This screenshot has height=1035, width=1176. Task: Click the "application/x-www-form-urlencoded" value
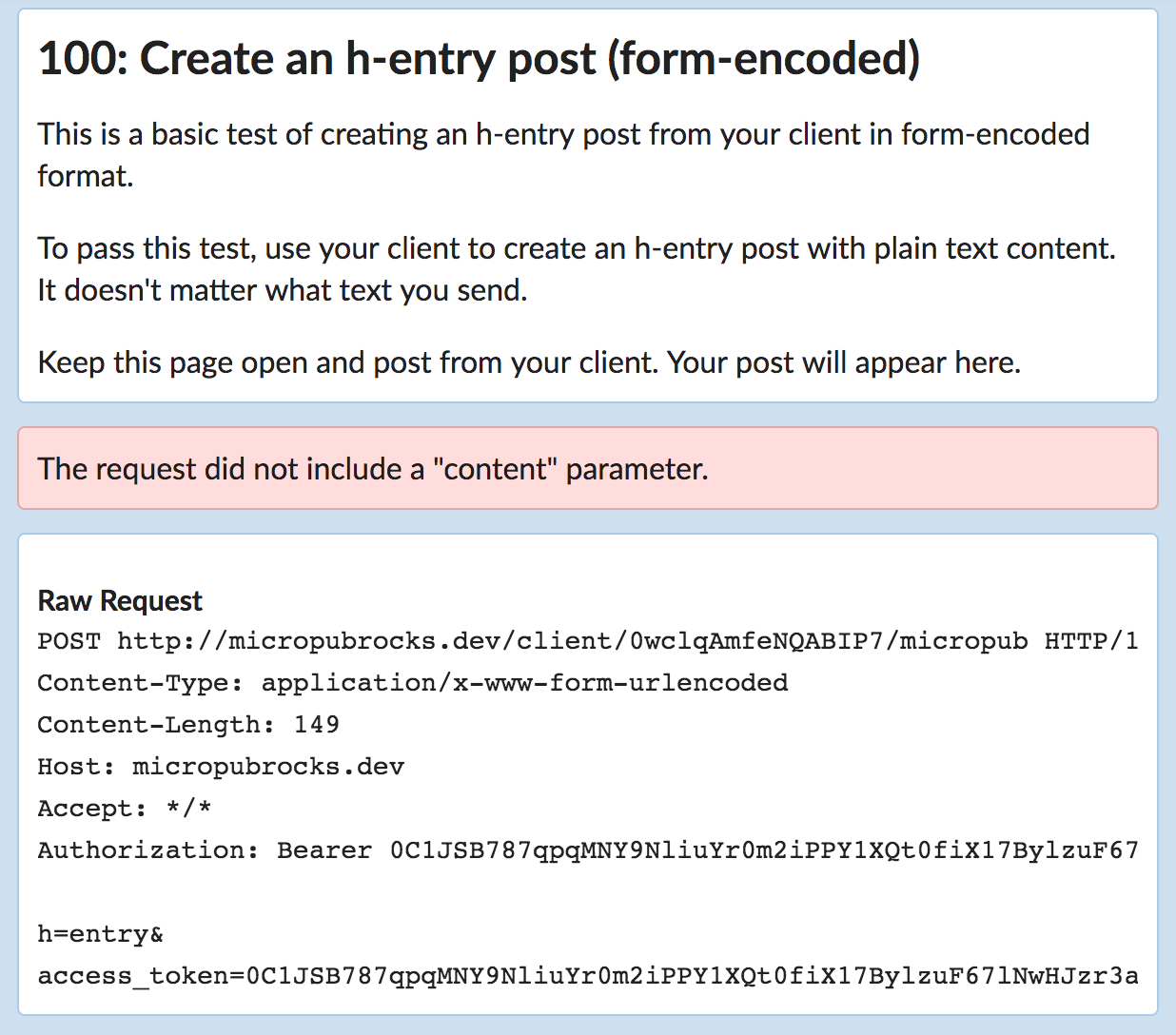[x=525, y=683]
